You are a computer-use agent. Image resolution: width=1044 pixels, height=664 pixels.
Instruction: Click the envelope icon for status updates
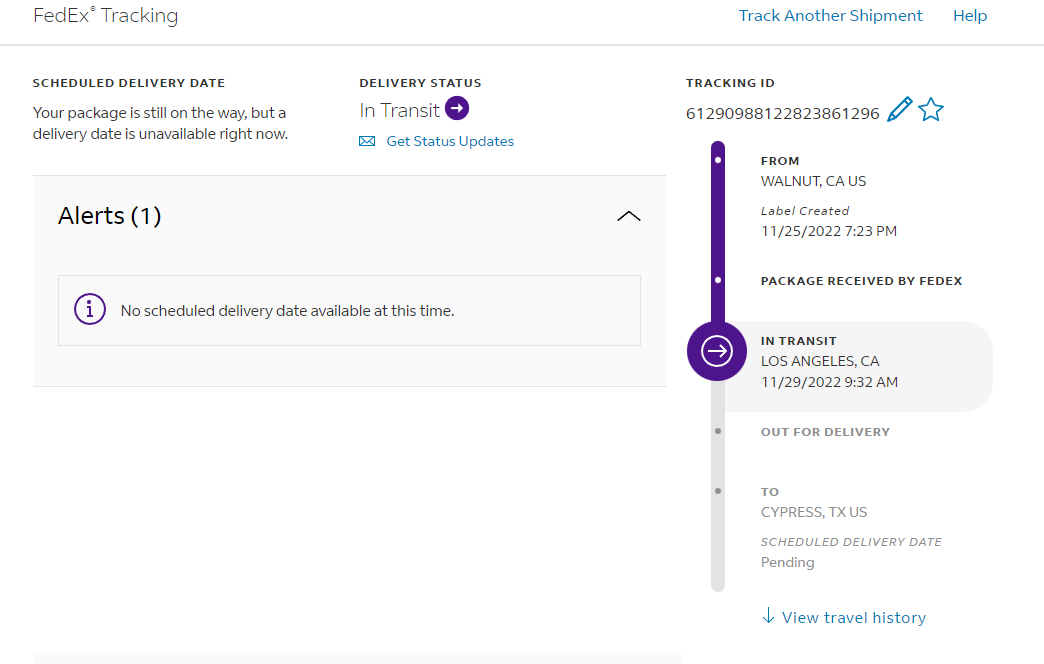367,142
